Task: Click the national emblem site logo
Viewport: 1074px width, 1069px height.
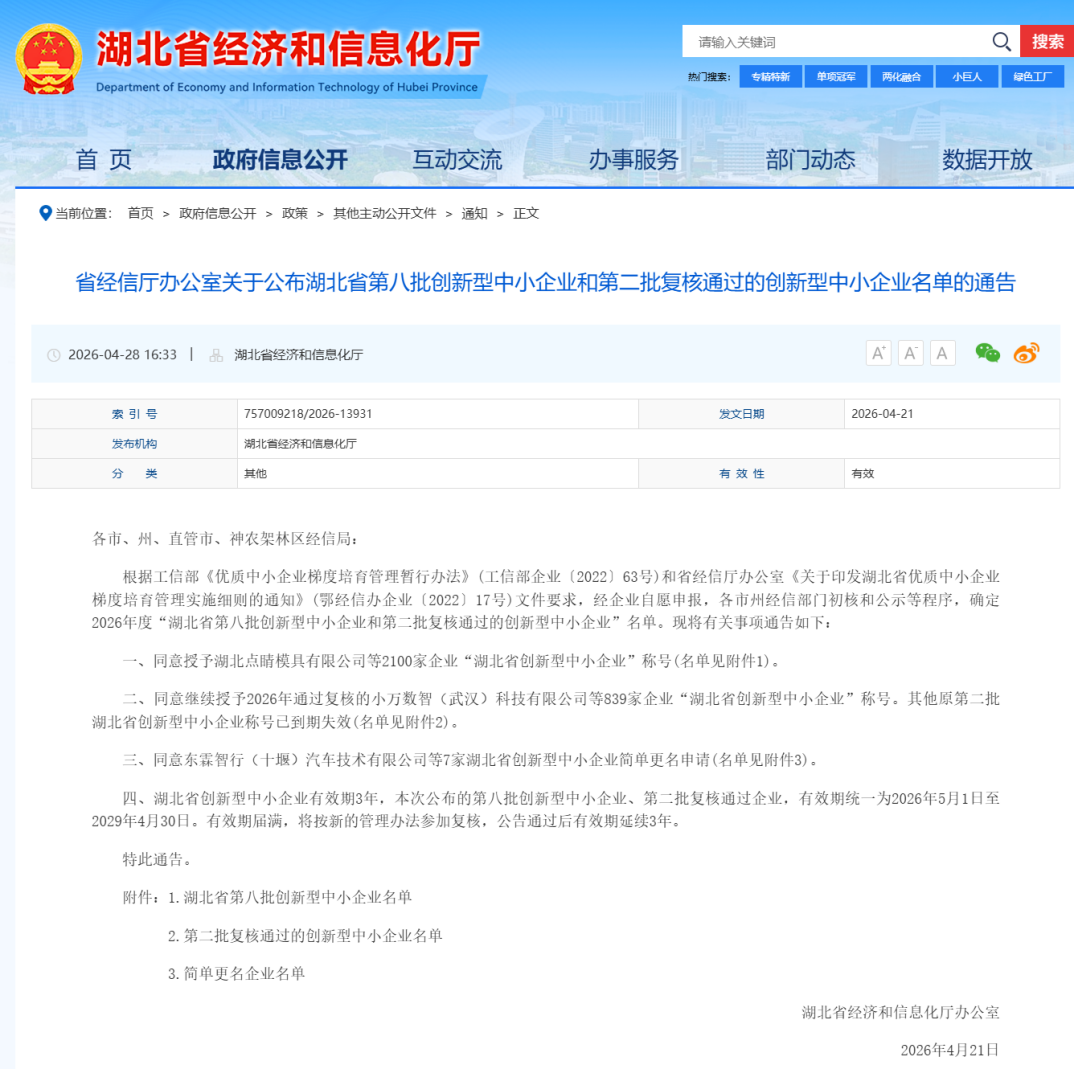Action: (x=48, y=59)
